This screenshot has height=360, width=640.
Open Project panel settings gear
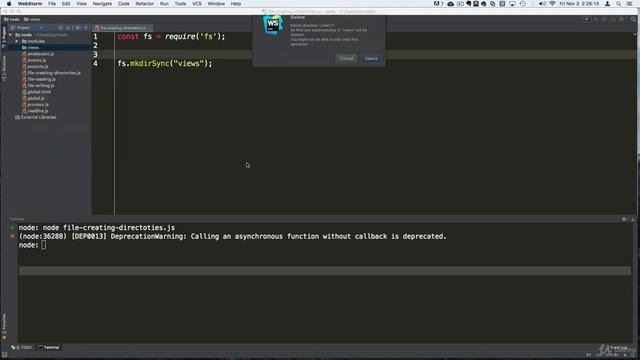point(78,28)
